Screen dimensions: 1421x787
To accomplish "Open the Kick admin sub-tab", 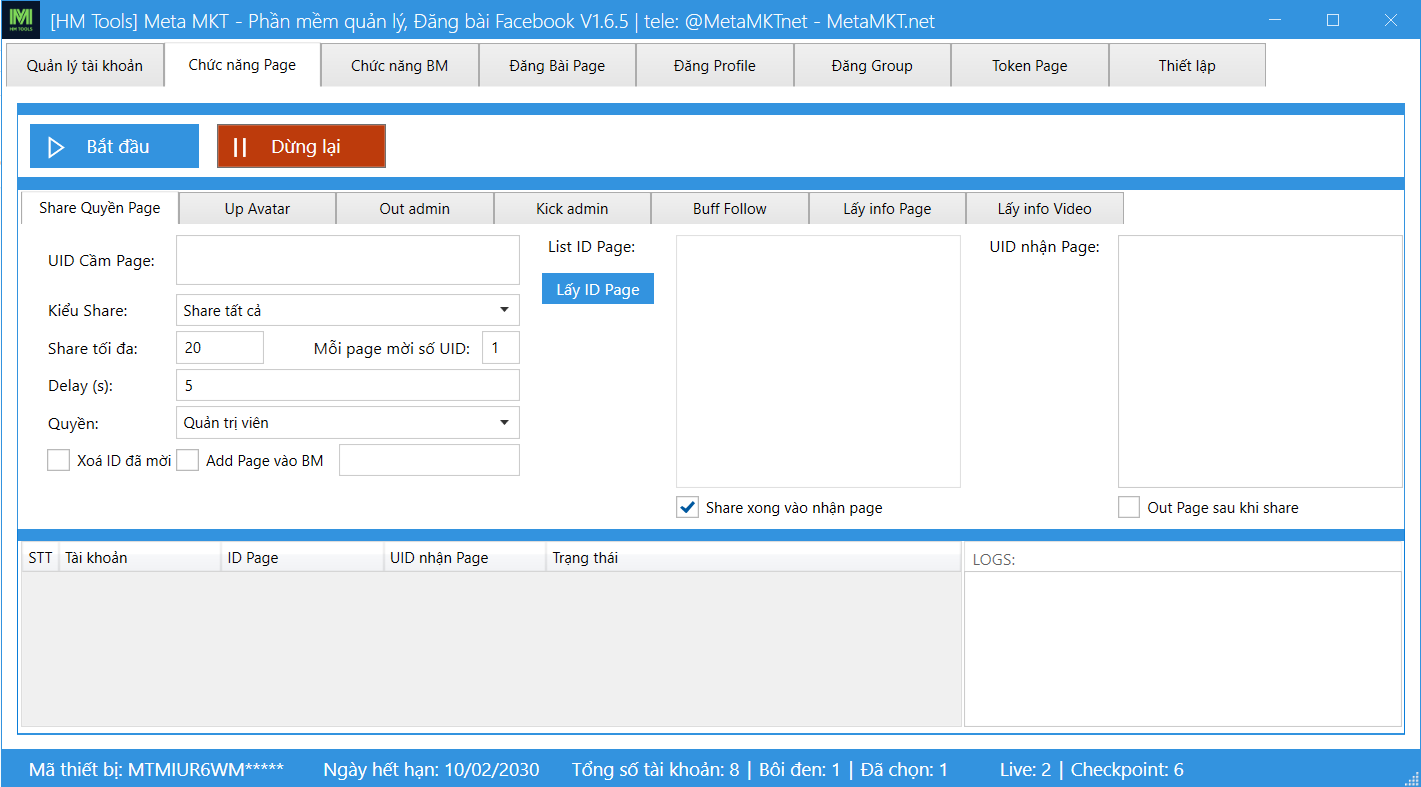I will pyautogui.click(x=572, y=209).
